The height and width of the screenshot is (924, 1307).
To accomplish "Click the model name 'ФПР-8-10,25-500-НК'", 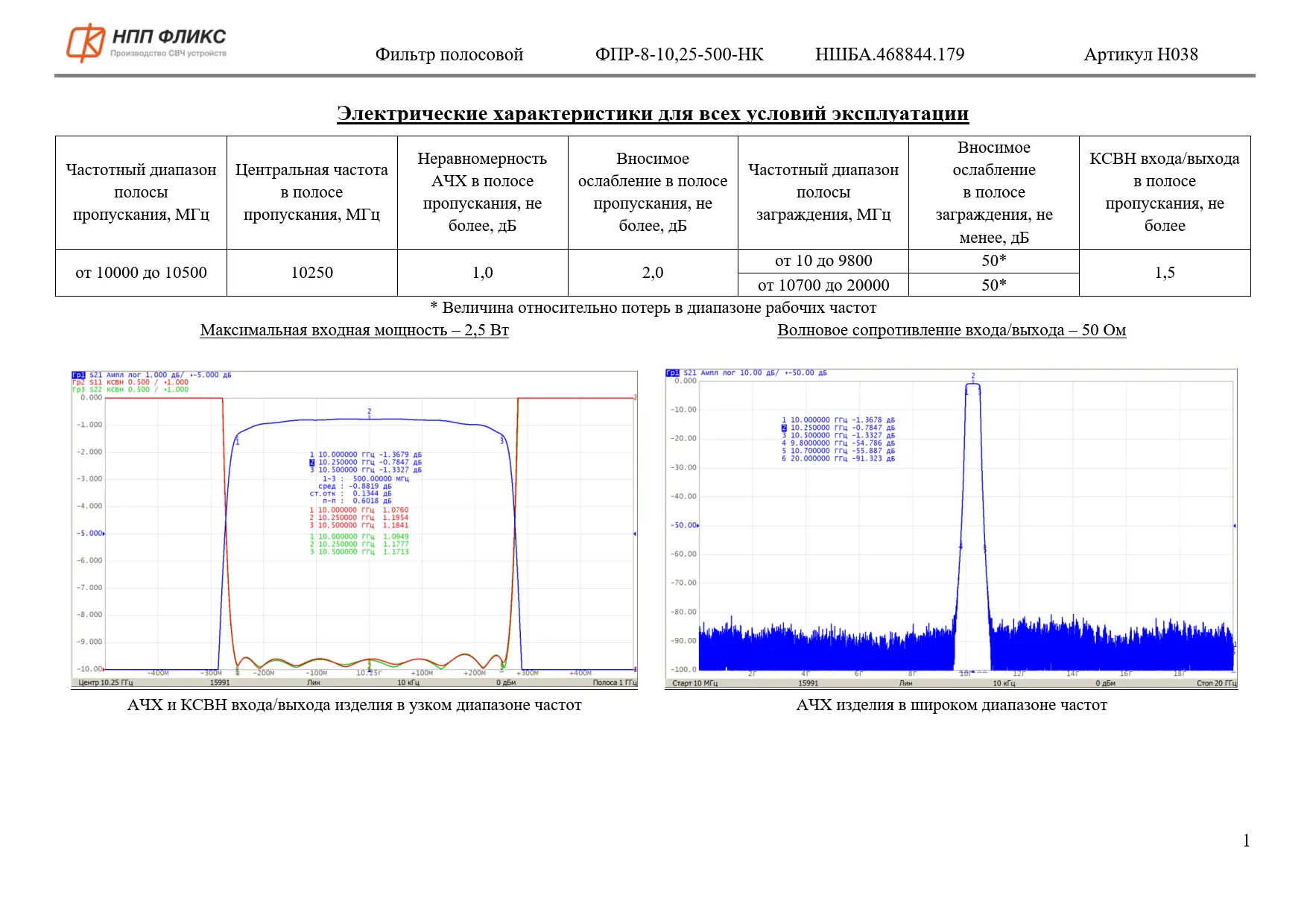I will click(x=679, y=54).
